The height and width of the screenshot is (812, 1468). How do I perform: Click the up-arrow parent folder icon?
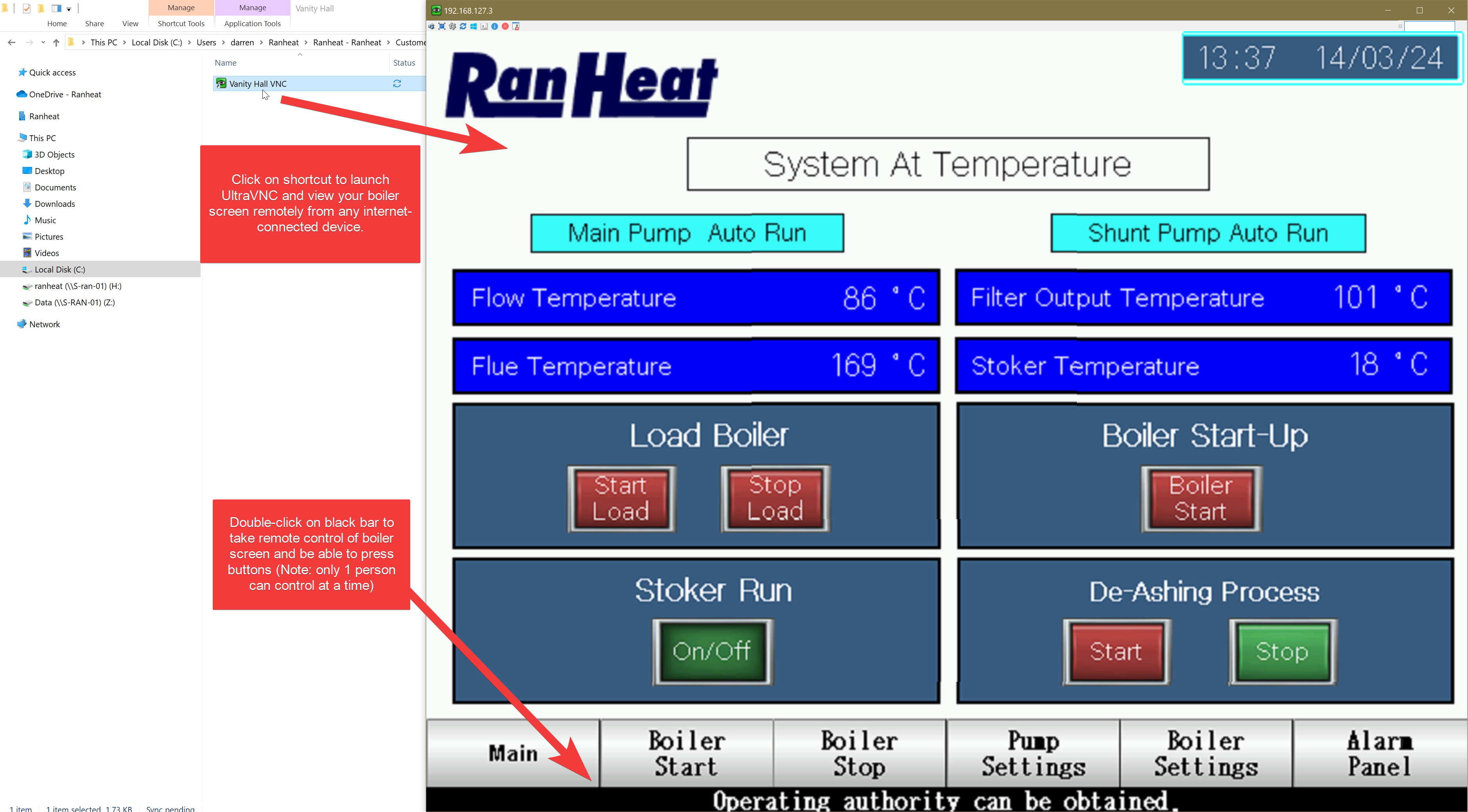(56, 43)
